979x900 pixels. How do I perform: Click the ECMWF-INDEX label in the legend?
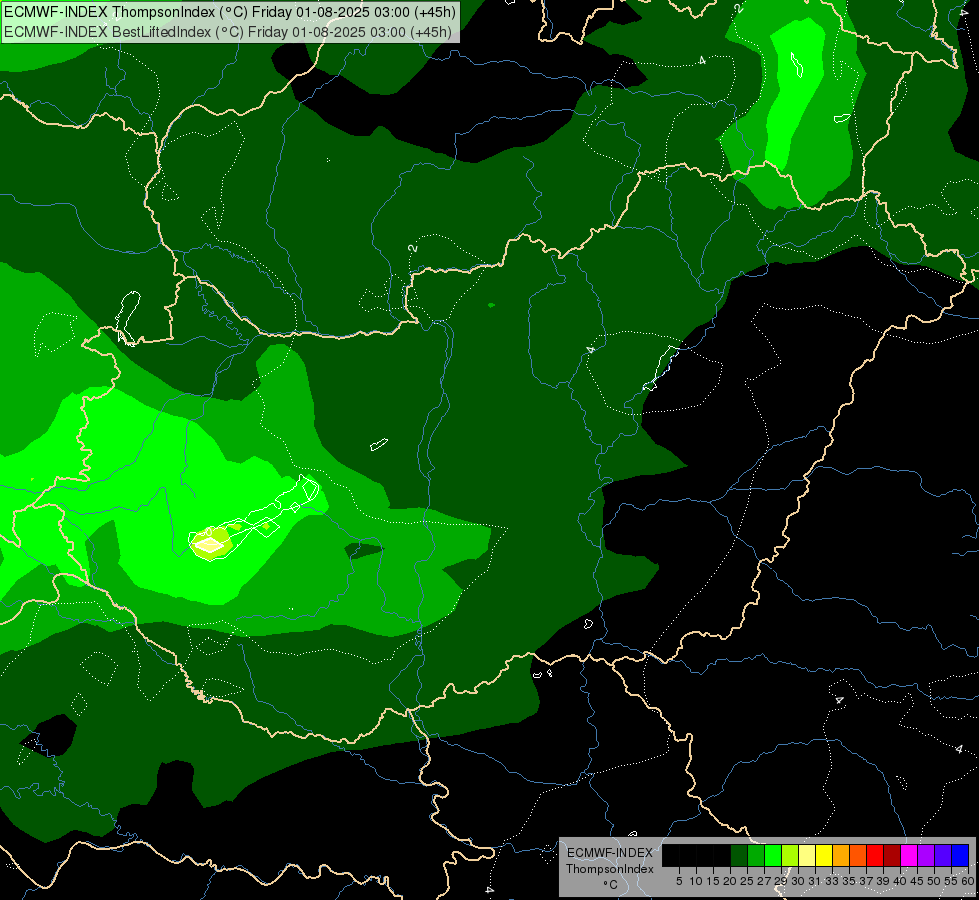tap(610, 853)
